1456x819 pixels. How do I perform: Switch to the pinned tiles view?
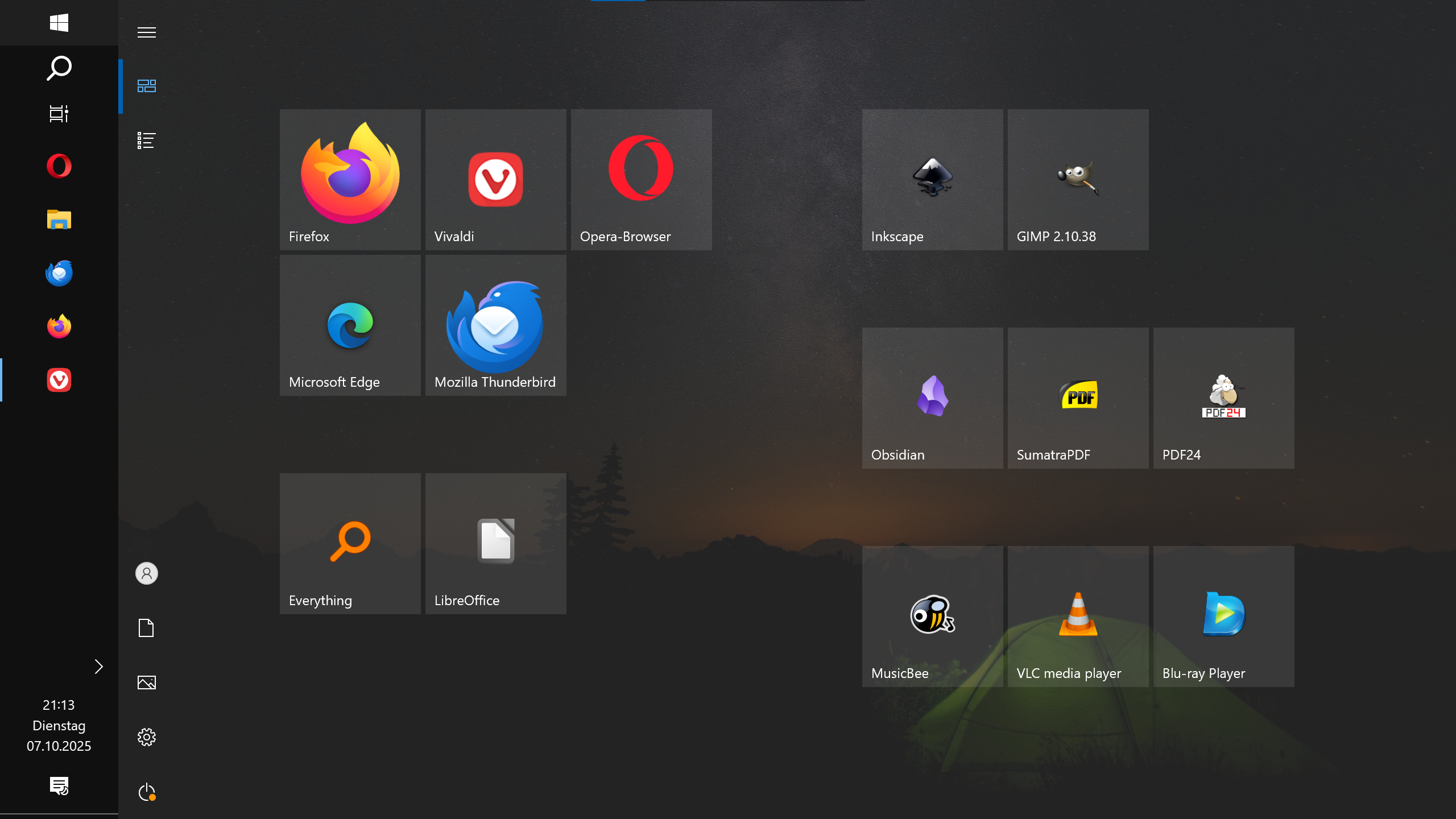pyautogui.click(x=146, y=86)
